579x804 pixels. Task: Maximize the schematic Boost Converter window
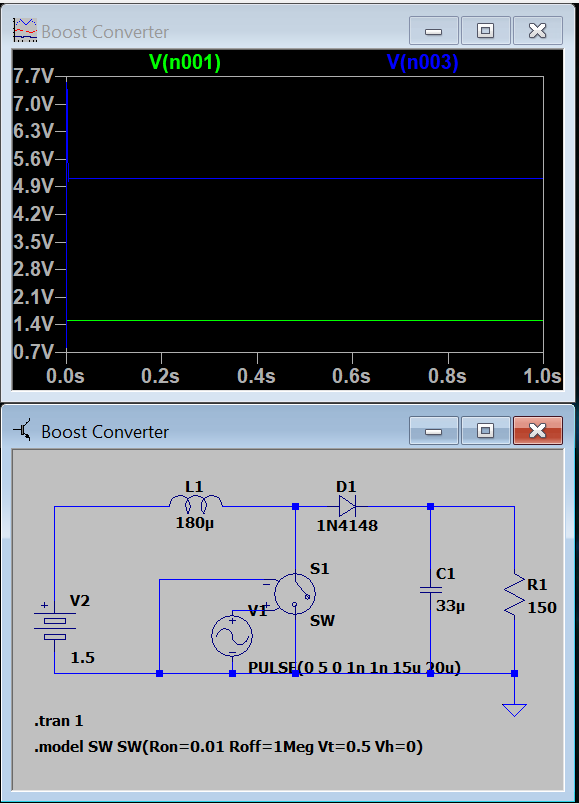(x=486, y=431)
